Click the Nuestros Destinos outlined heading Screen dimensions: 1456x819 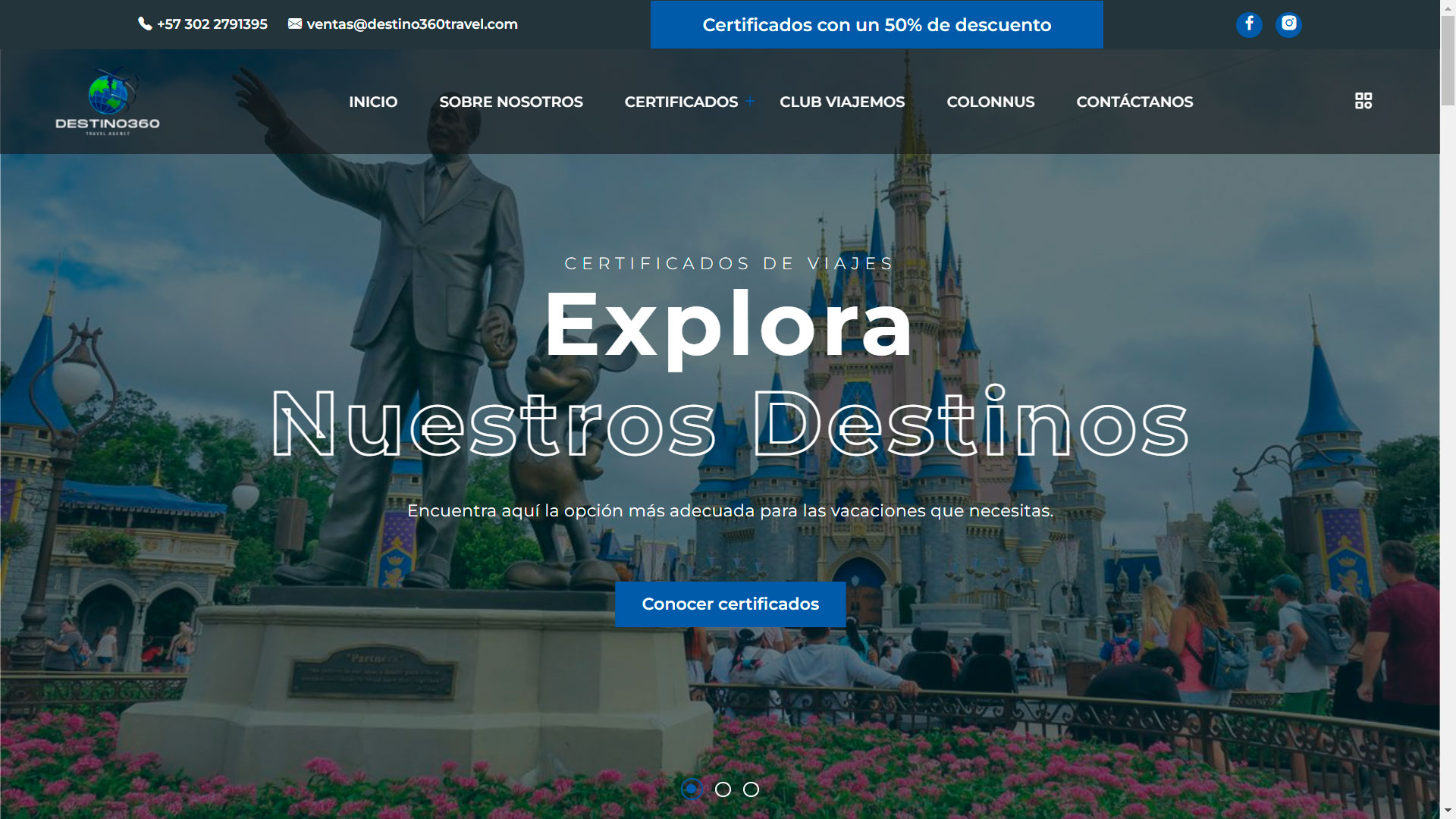click(x=730, y=423)
